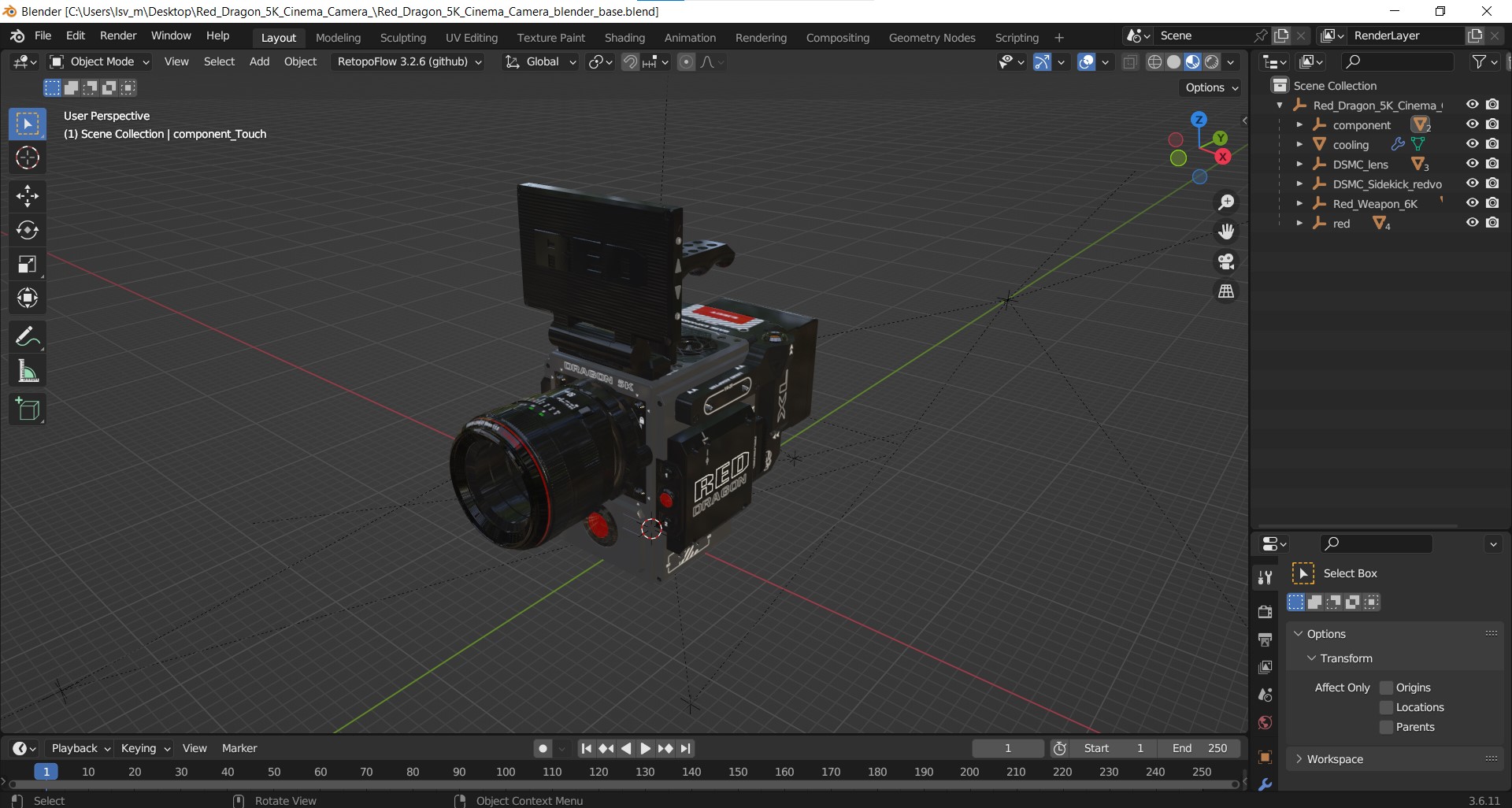Viewport: 1512px width, 808px height.
Task: Jump to the timeline end frame
Action: click(x=685, y=748)
